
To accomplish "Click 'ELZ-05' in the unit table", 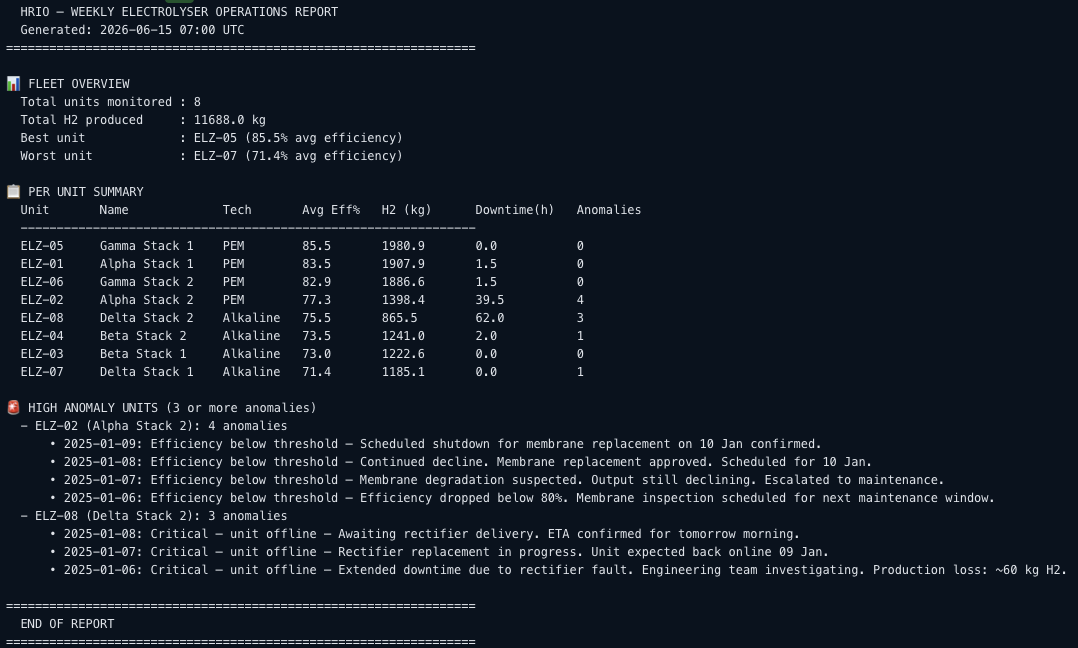I will 42,245.
